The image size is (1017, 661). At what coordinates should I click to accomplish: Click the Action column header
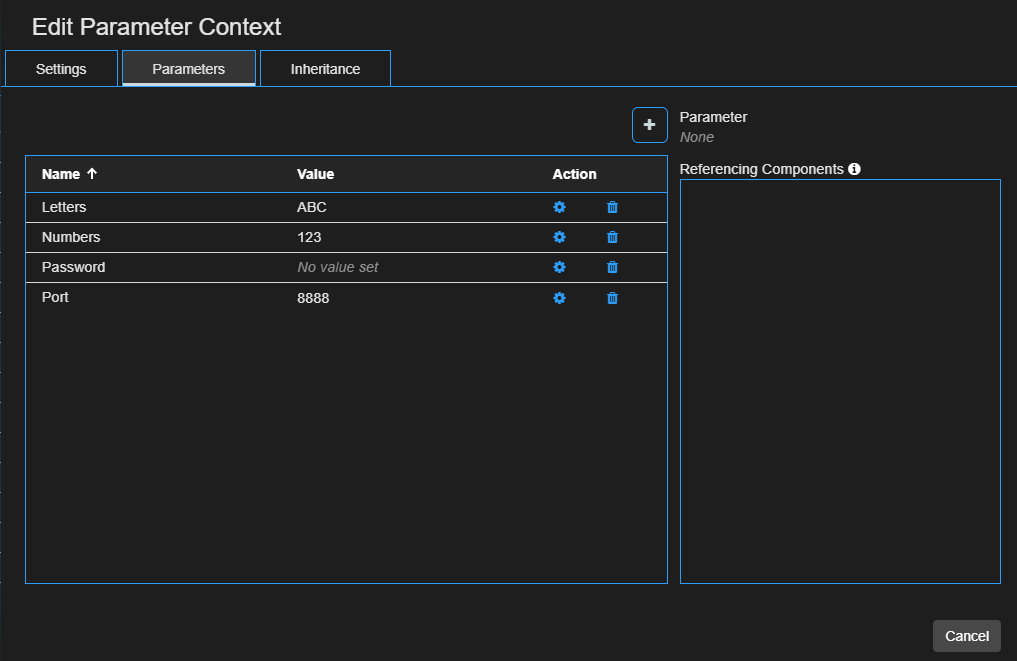click(574, 173)
